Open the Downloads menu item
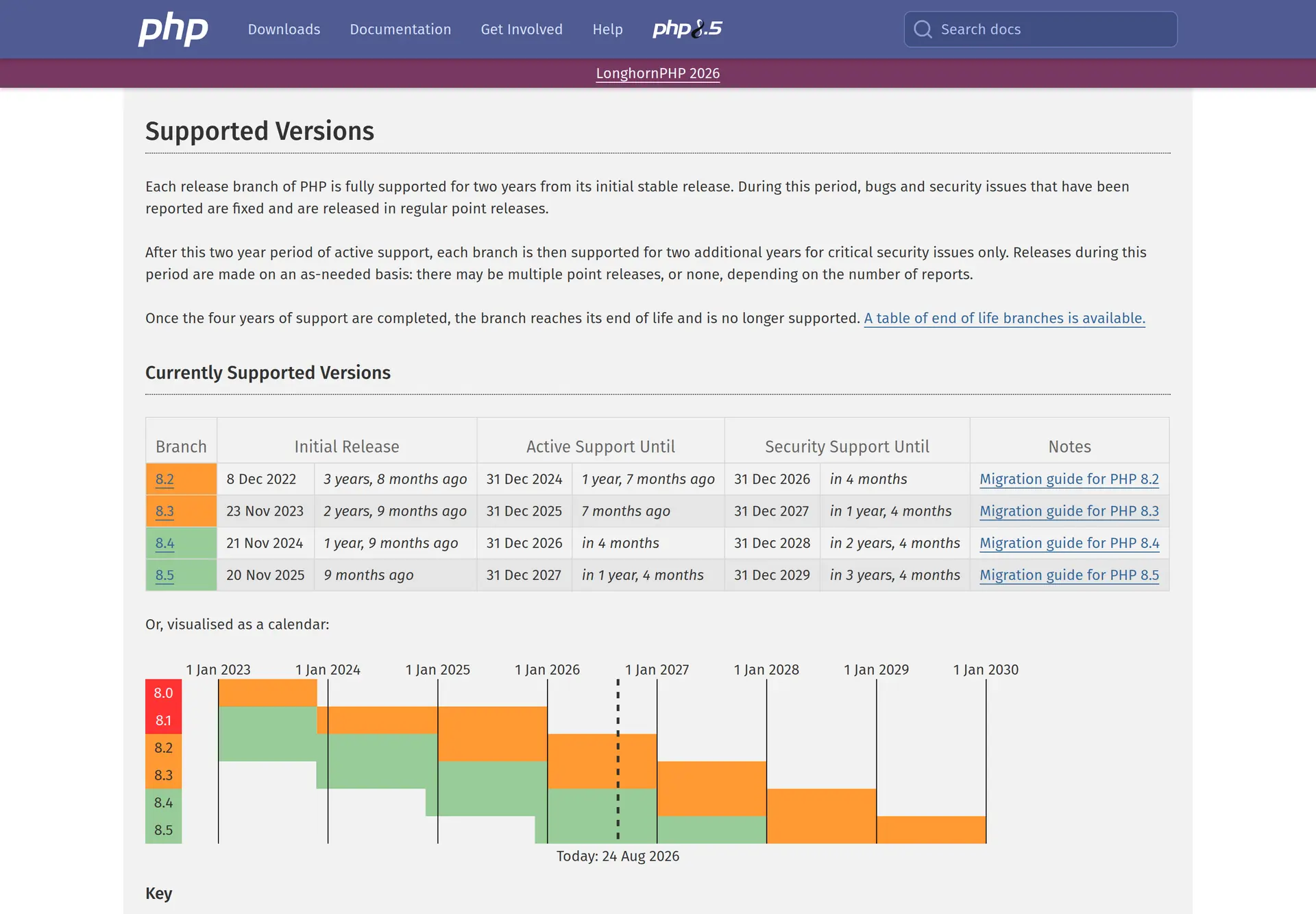Screen dimensions: 1316x914 point(284,29)
